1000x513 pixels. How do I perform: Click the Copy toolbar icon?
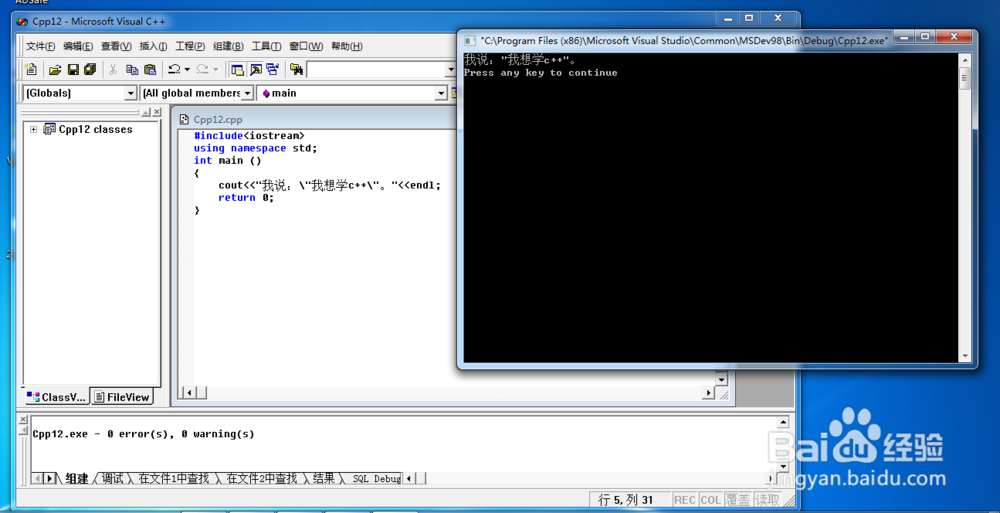(x=132, y=69)
